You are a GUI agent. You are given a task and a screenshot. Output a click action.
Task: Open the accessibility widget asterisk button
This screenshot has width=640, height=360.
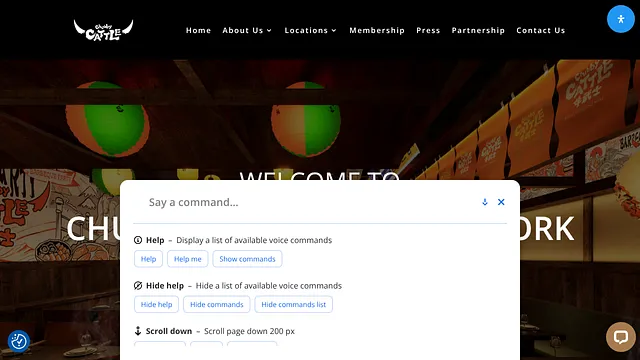point(620,19)
